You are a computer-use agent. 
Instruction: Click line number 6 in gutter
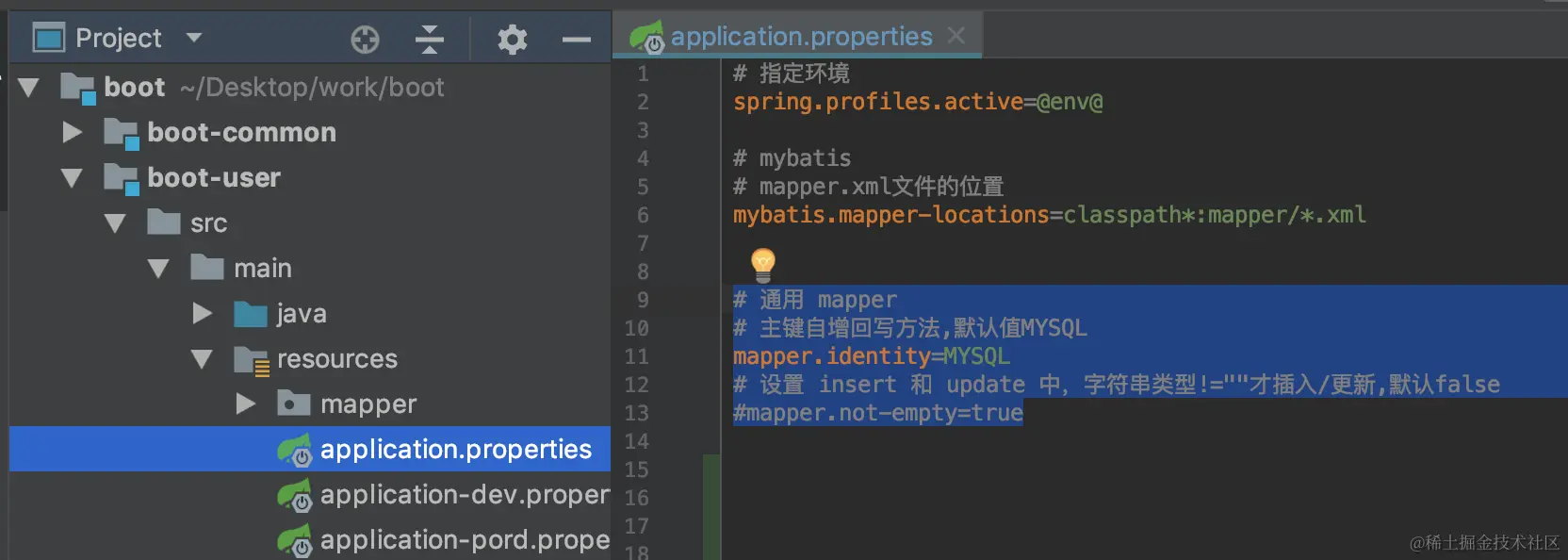(643, 215)
